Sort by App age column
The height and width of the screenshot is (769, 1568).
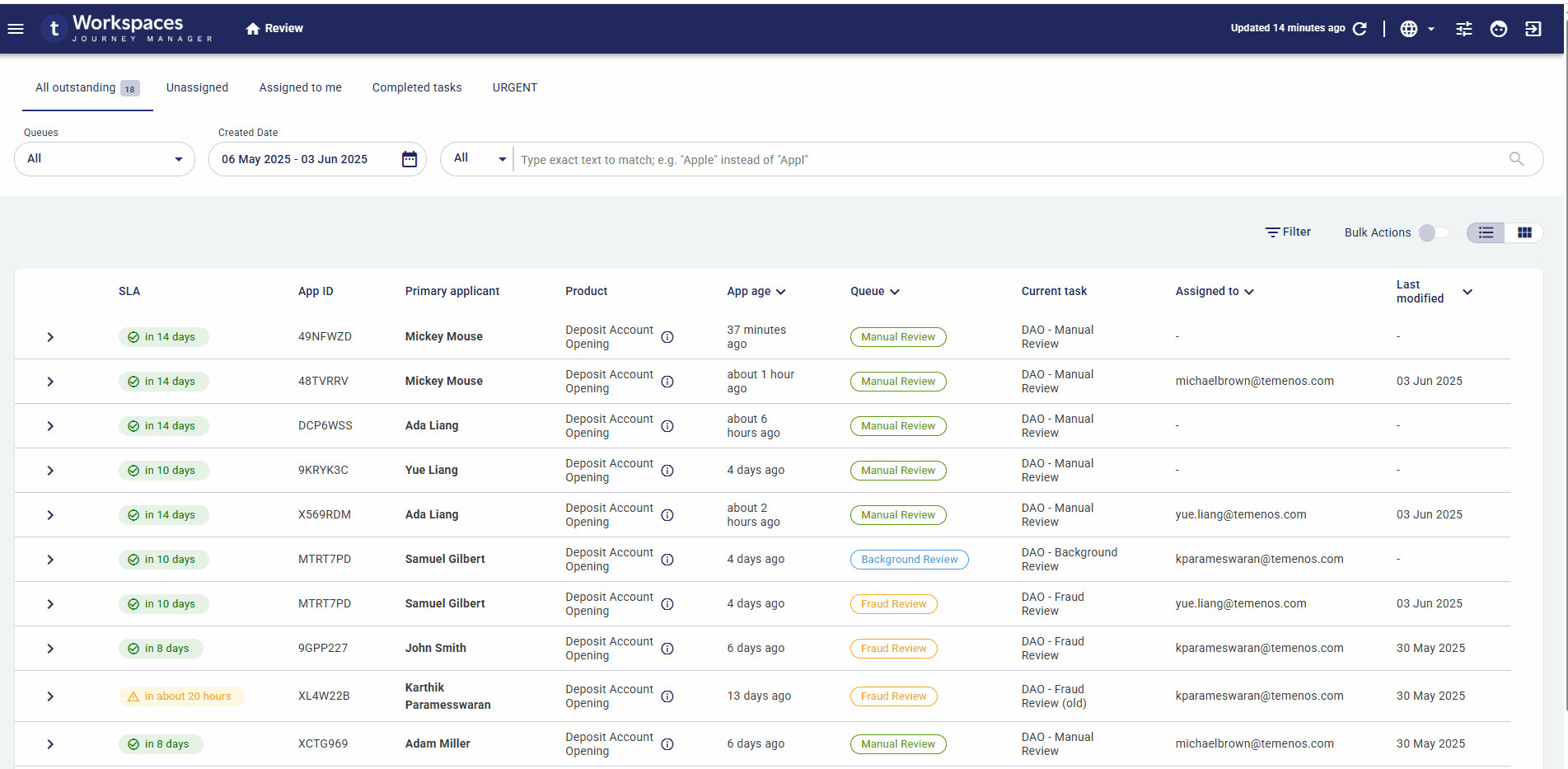tap(756, 292)
